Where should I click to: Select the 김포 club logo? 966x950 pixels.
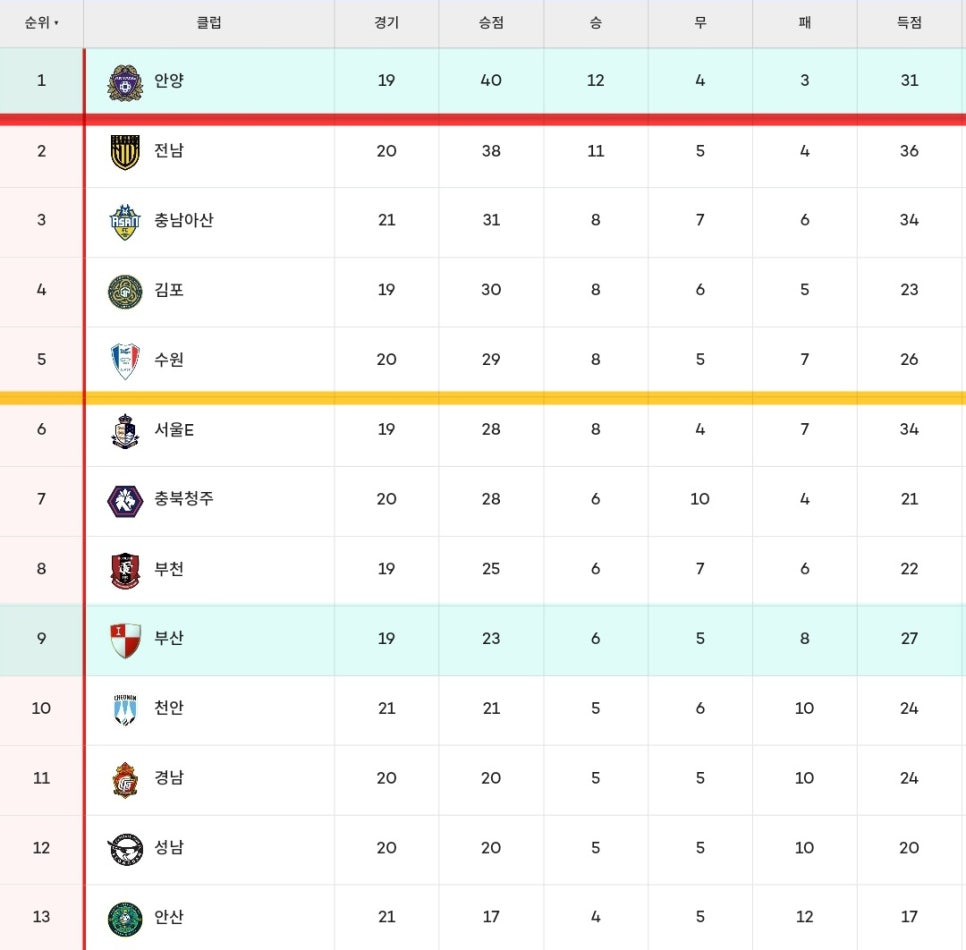[x=125, y=291]
